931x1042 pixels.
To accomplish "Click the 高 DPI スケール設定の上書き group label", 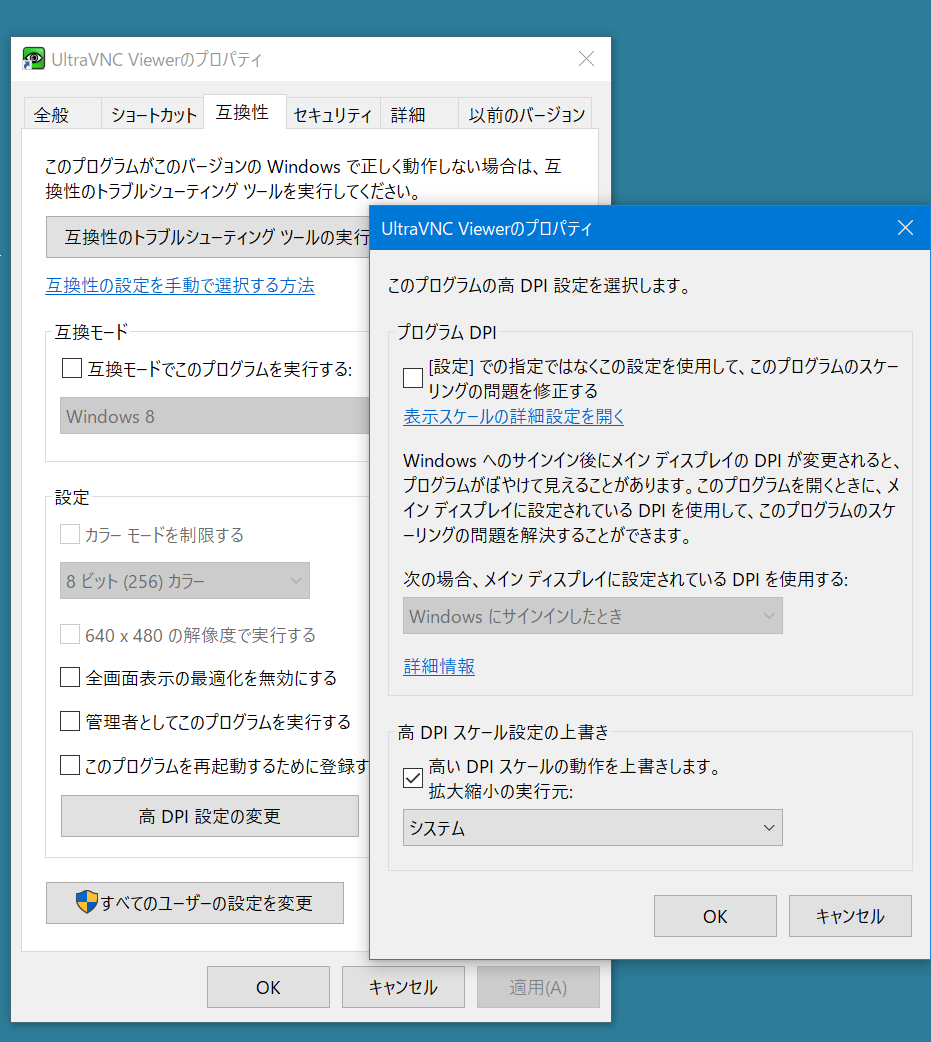I will point(503,732).
